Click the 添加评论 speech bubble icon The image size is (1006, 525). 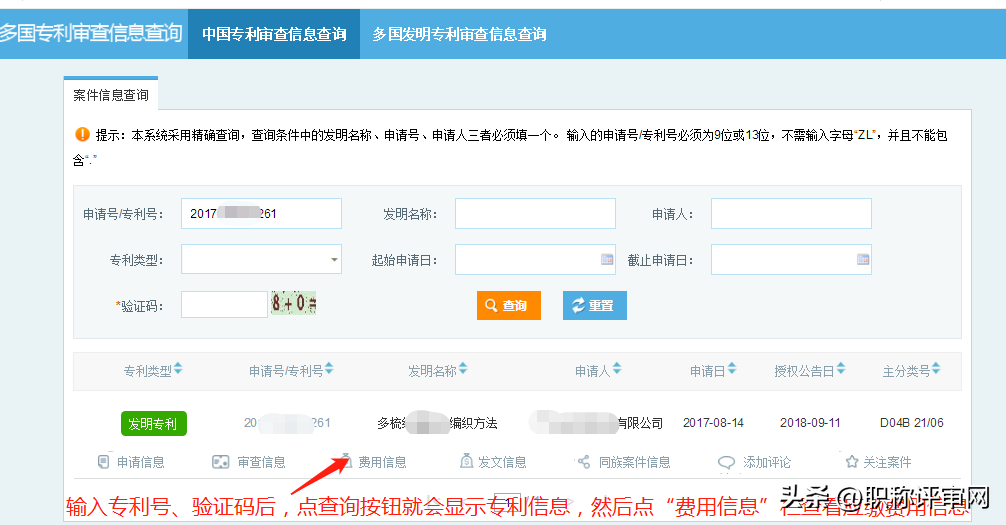[727, 462]
